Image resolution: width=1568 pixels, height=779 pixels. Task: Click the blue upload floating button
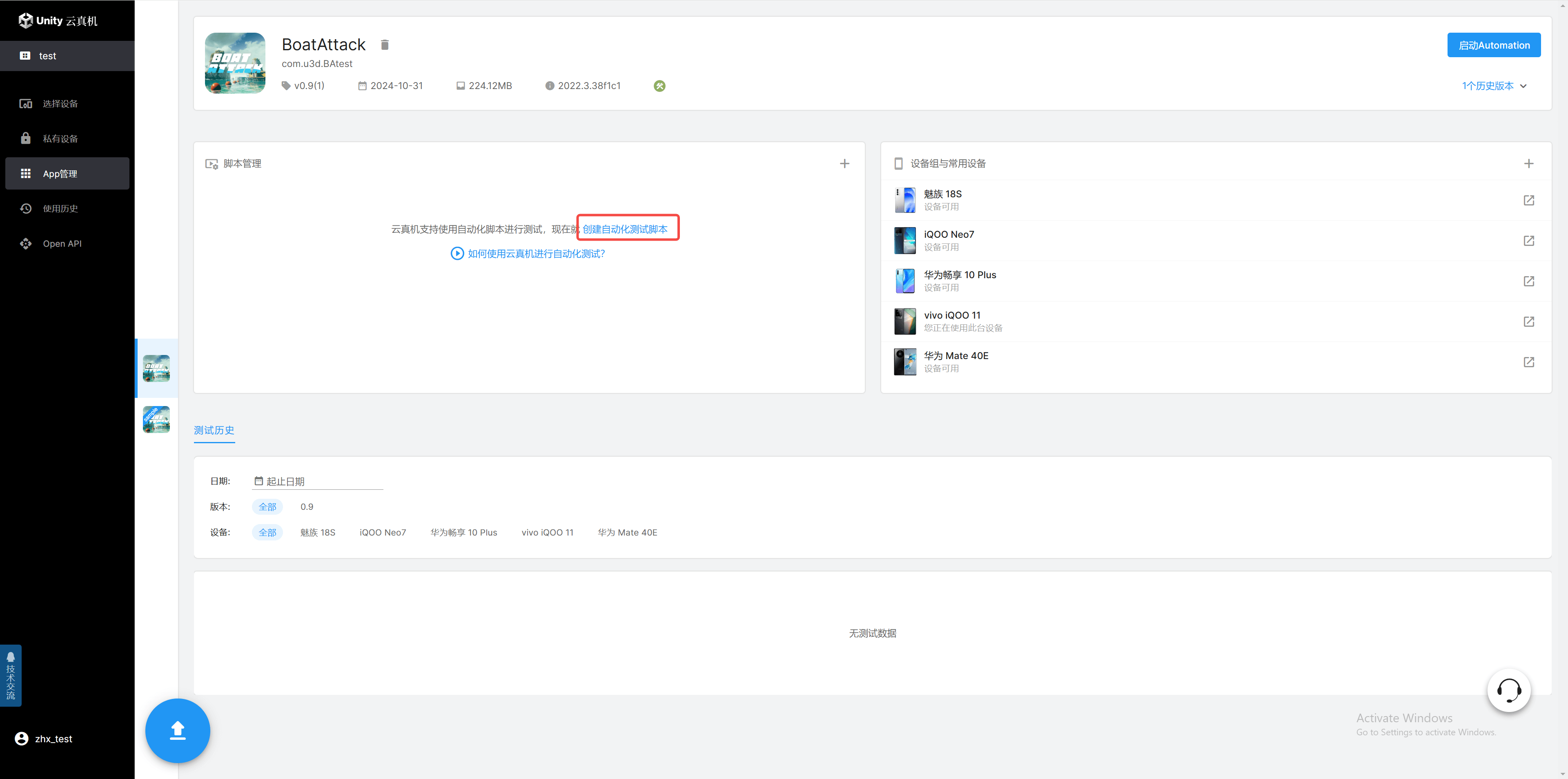click(177, 730)
